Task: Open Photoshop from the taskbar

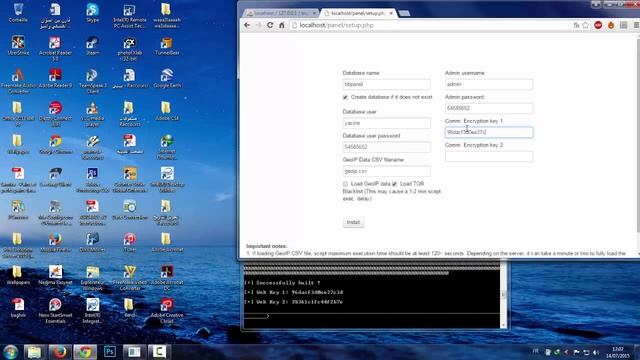Action: coord(109,352)
